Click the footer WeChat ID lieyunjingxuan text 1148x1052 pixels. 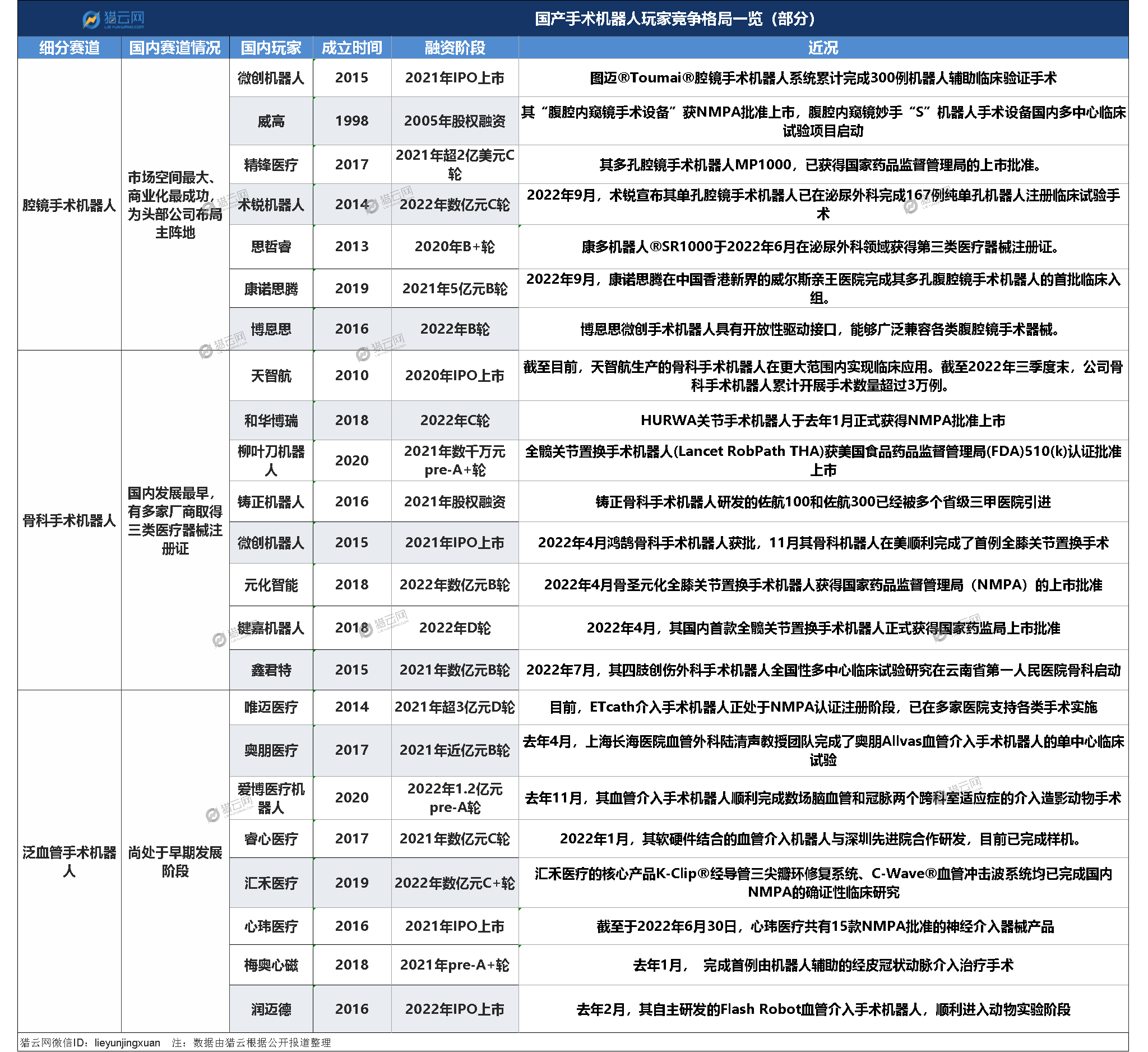(x=127, y=1042)
